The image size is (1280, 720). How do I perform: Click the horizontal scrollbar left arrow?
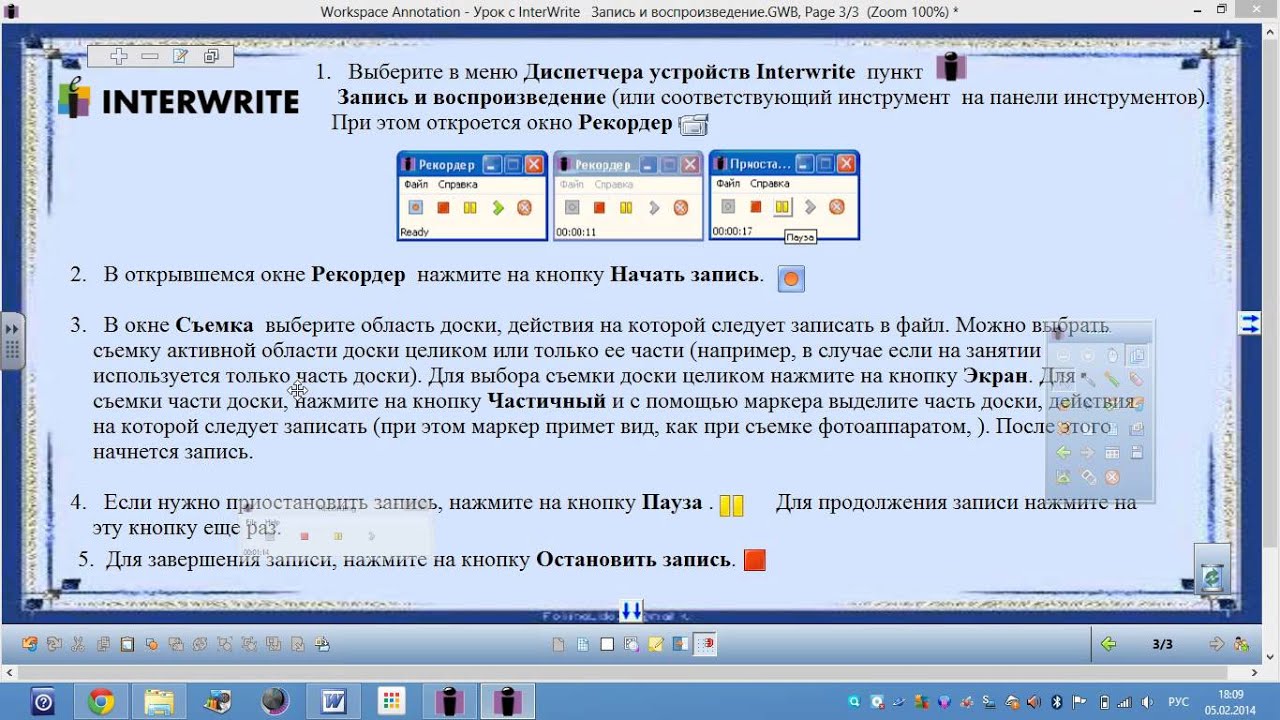pos(8,674)
